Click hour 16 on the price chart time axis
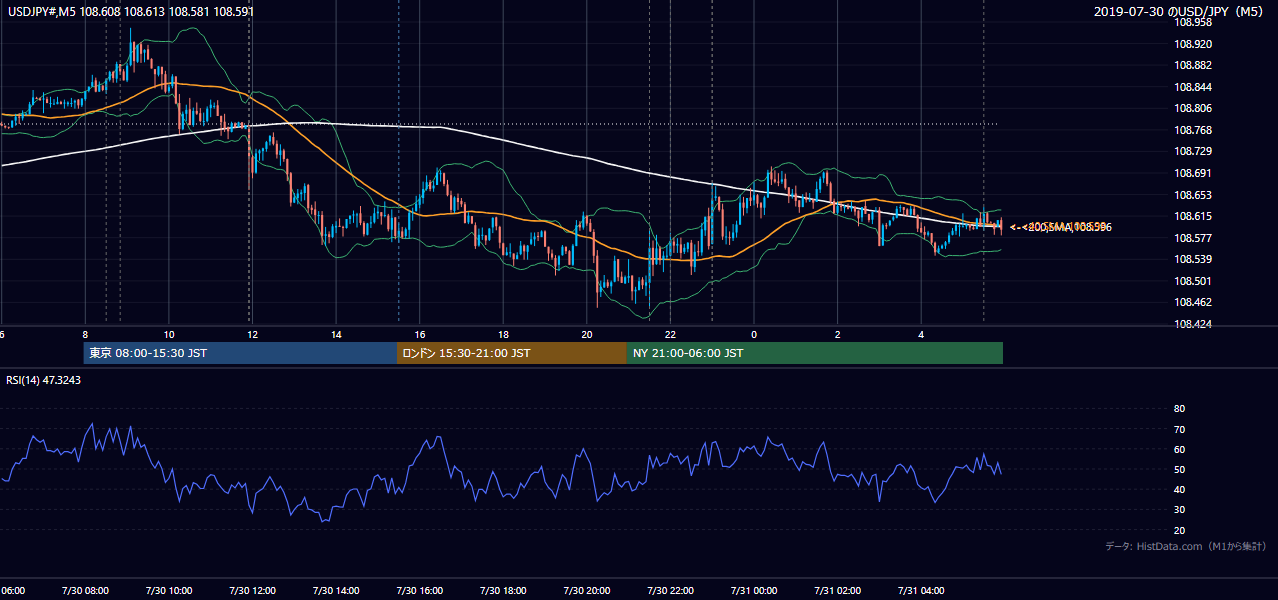 click(x=420, y=335)
